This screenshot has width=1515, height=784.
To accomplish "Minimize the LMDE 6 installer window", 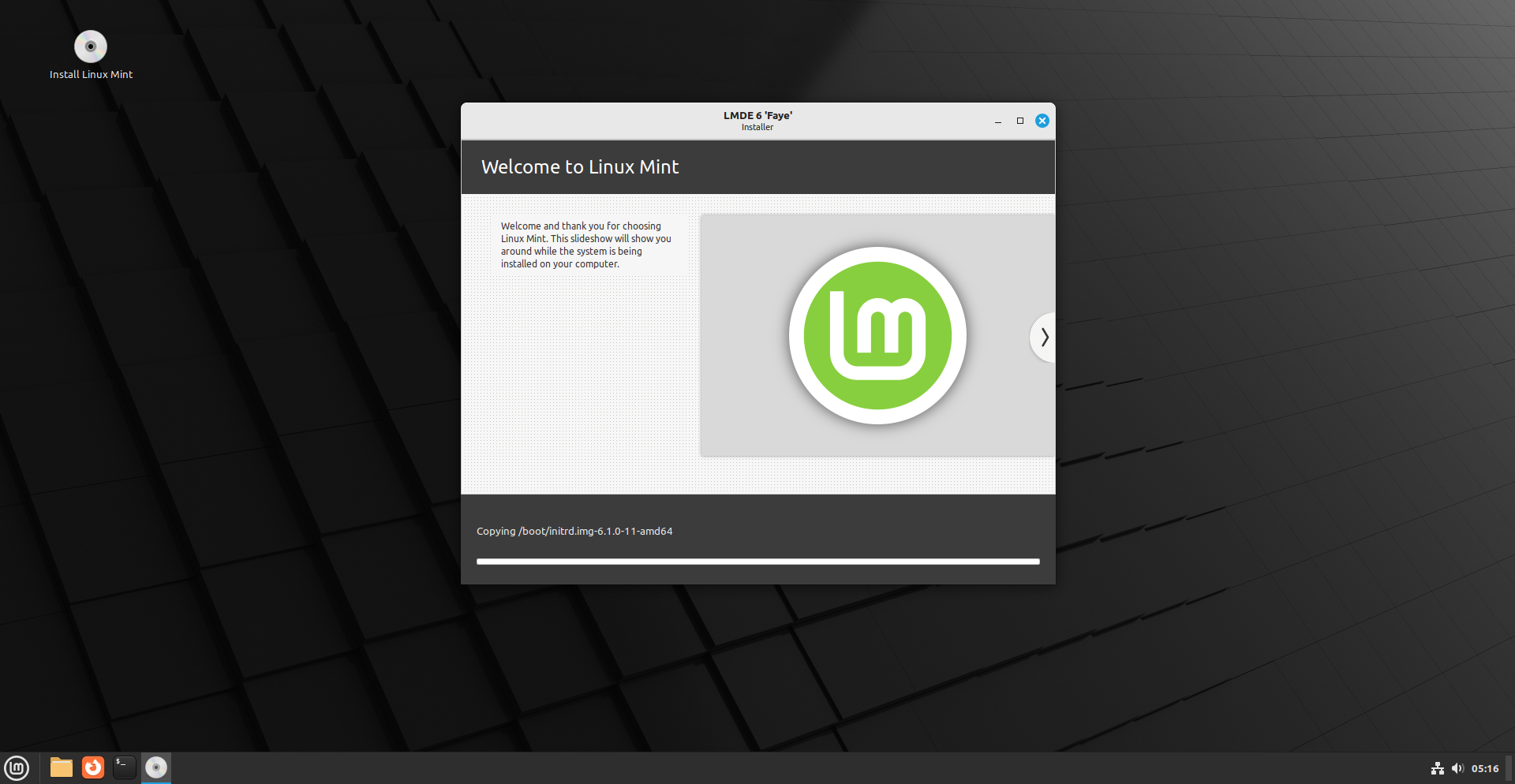I will 998,121.
